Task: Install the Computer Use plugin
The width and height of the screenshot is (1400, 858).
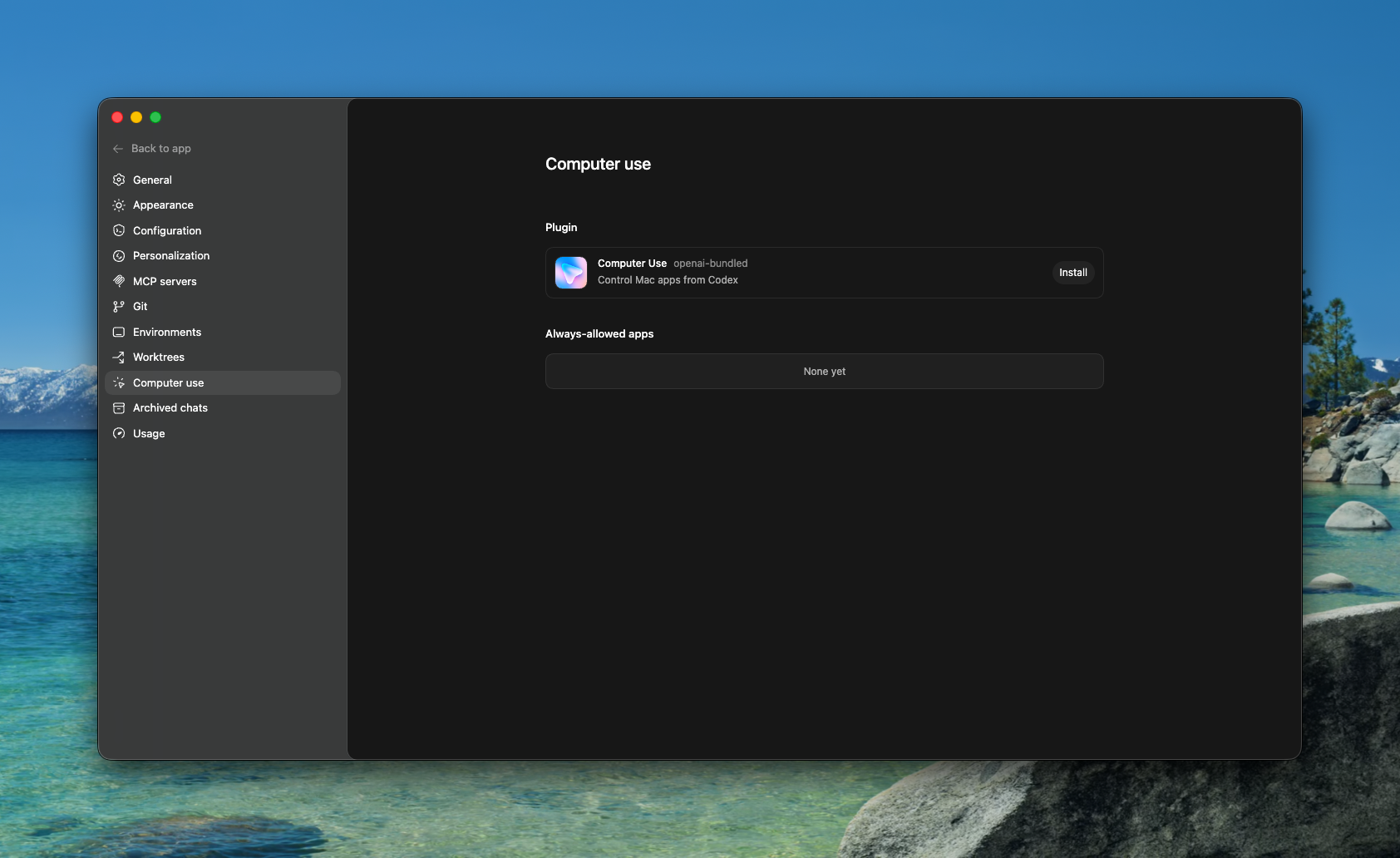Action: click(x=1072, y=273)
